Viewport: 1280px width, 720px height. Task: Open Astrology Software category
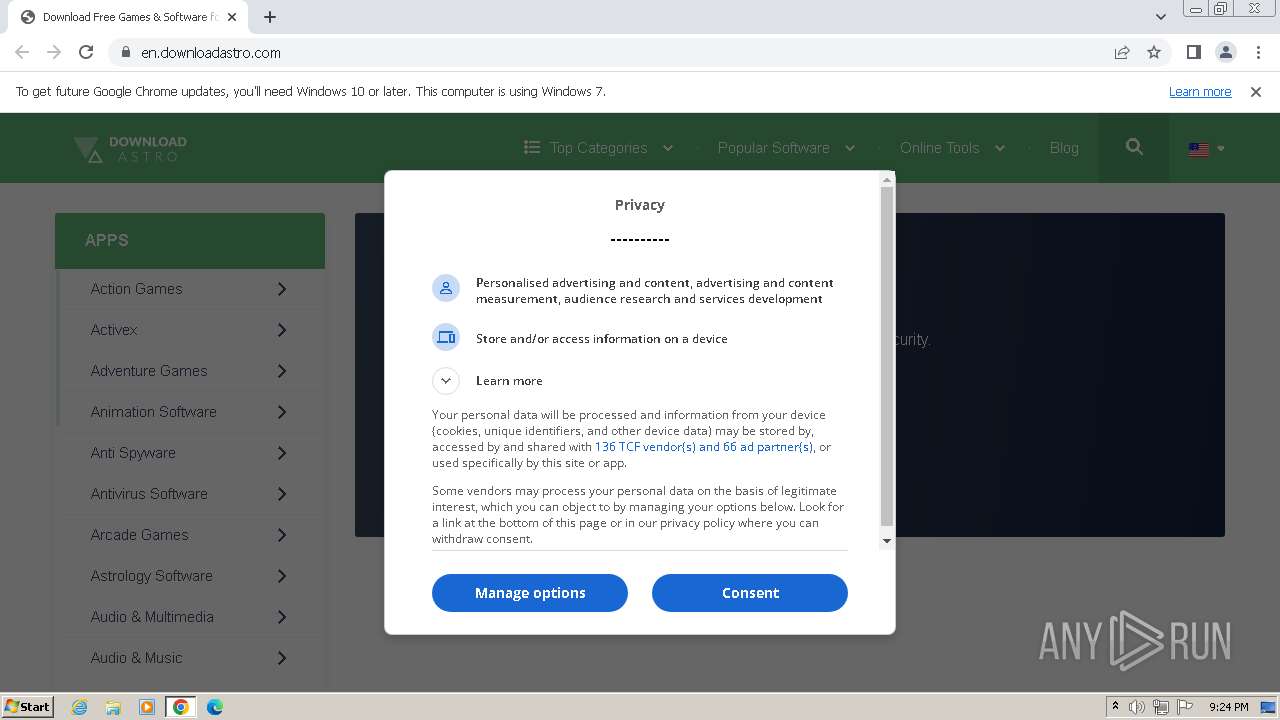(x=190, y=576)
